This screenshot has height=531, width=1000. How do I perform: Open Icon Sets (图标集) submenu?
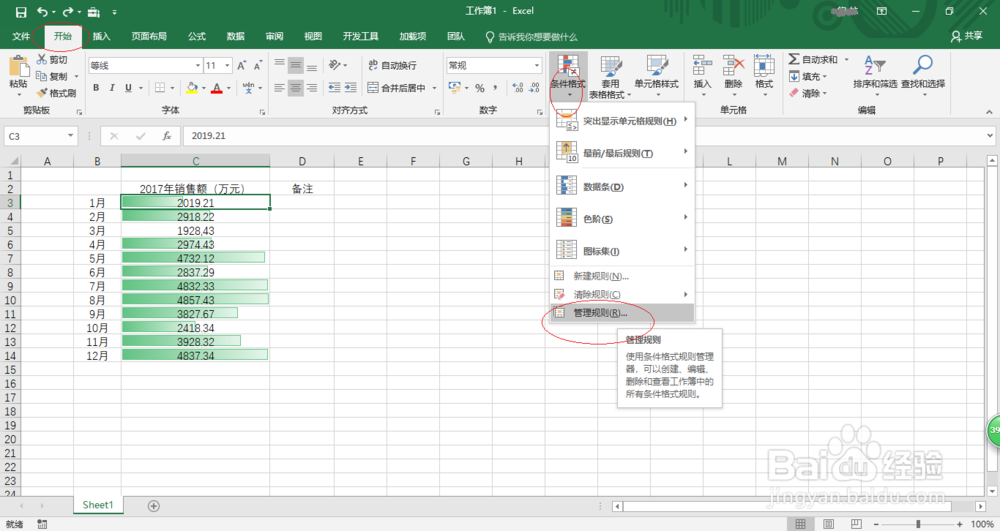(x=622, y=251)
